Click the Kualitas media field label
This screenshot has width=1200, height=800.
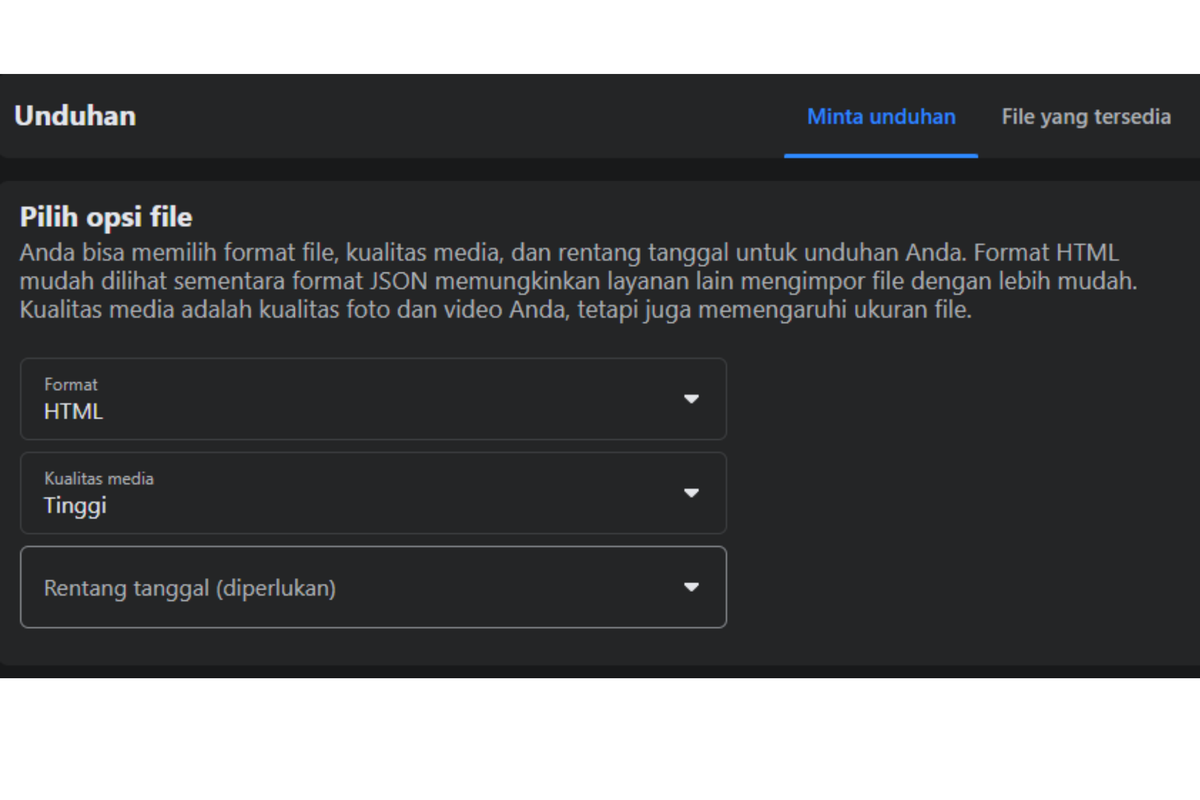point(98,478)
